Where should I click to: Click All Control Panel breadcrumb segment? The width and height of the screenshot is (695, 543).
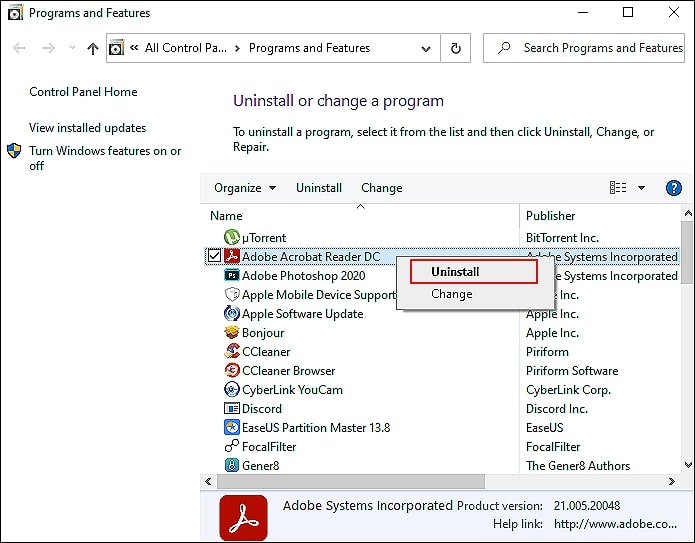(x=186, y=48)
